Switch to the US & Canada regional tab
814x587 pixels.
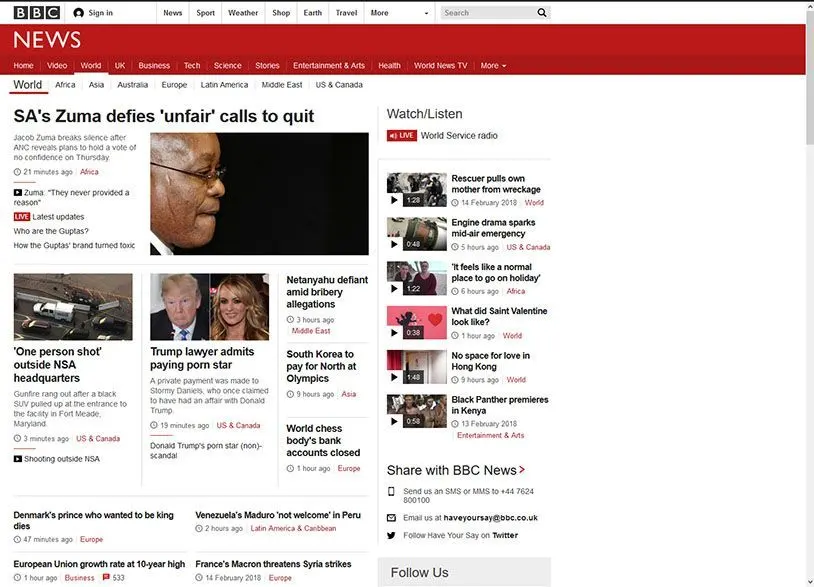tap(339, 85)
